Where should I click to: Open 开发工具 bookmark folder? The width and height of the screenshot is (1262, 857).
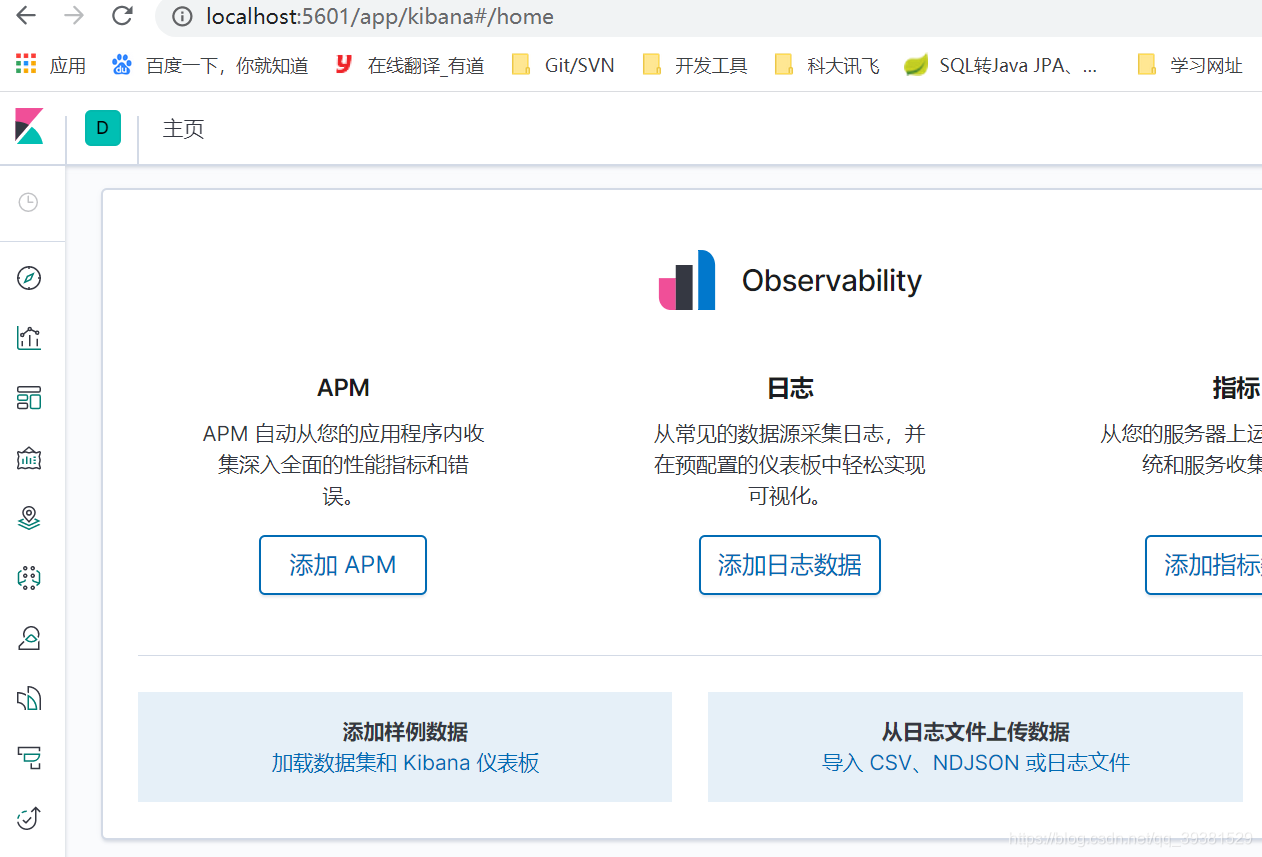(x=695, y=65)
